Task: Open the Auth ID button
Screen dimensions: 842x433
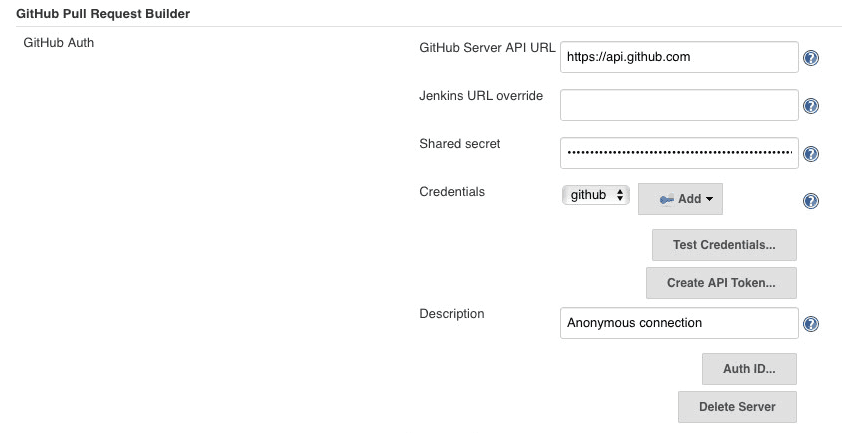Action: tap(749, 369)
